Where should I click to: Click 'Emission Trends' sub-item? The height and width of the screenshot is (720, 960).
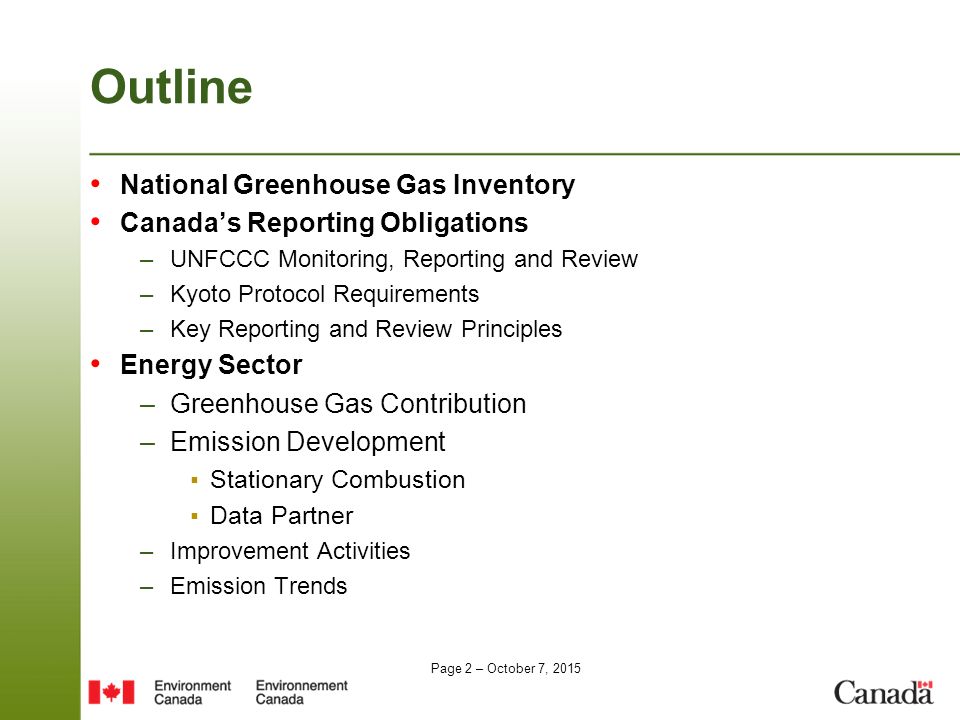(259, 586)
